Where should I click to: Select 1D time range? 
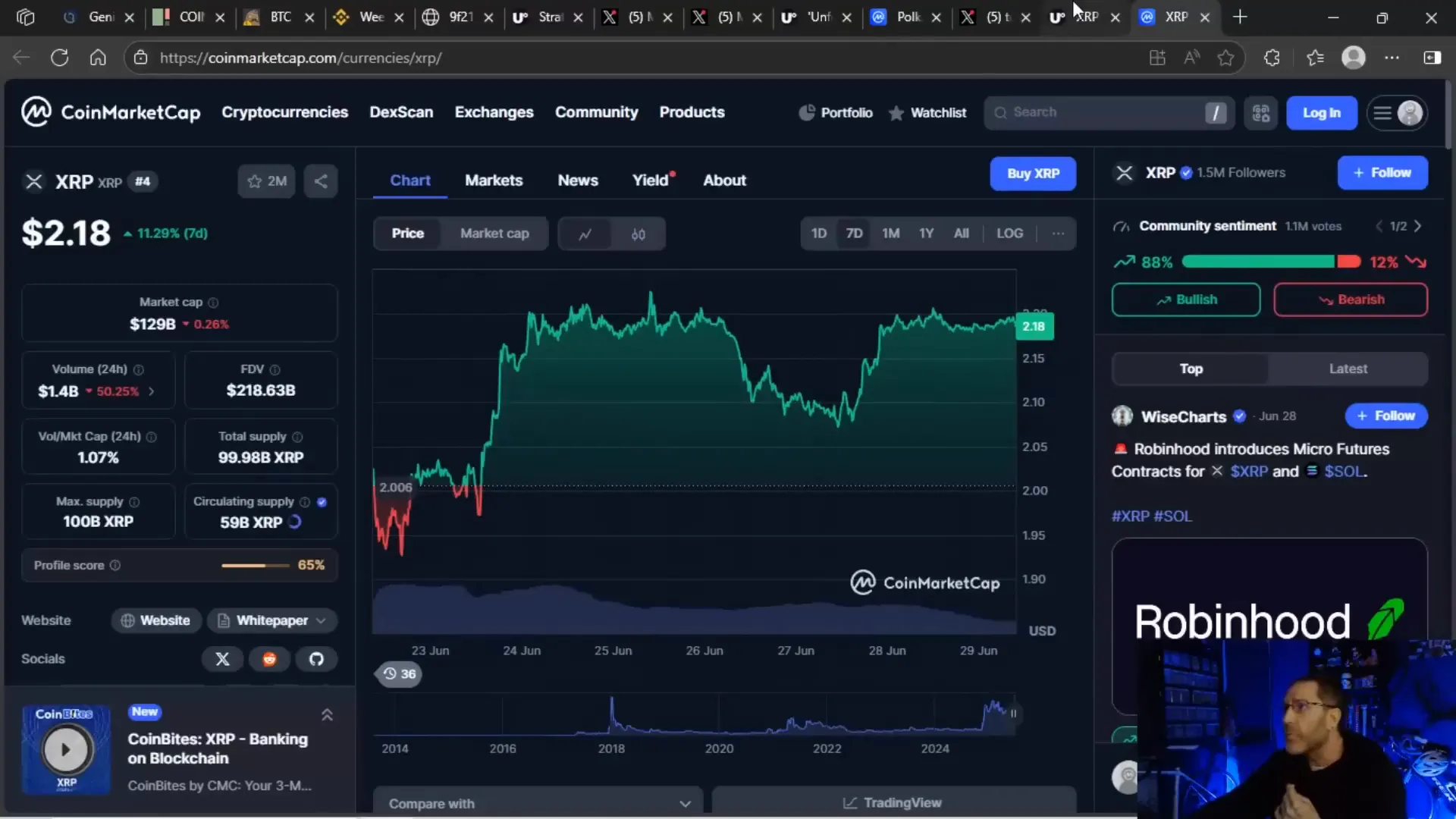[819, 234]
